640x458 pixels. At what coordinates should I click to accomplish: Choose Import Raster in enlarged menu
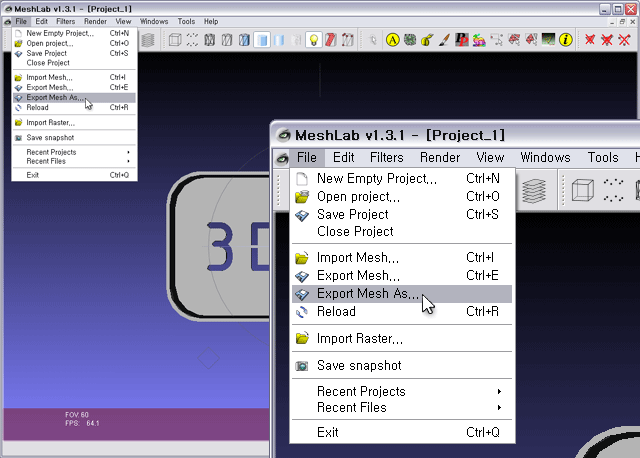tap(402, 338)
